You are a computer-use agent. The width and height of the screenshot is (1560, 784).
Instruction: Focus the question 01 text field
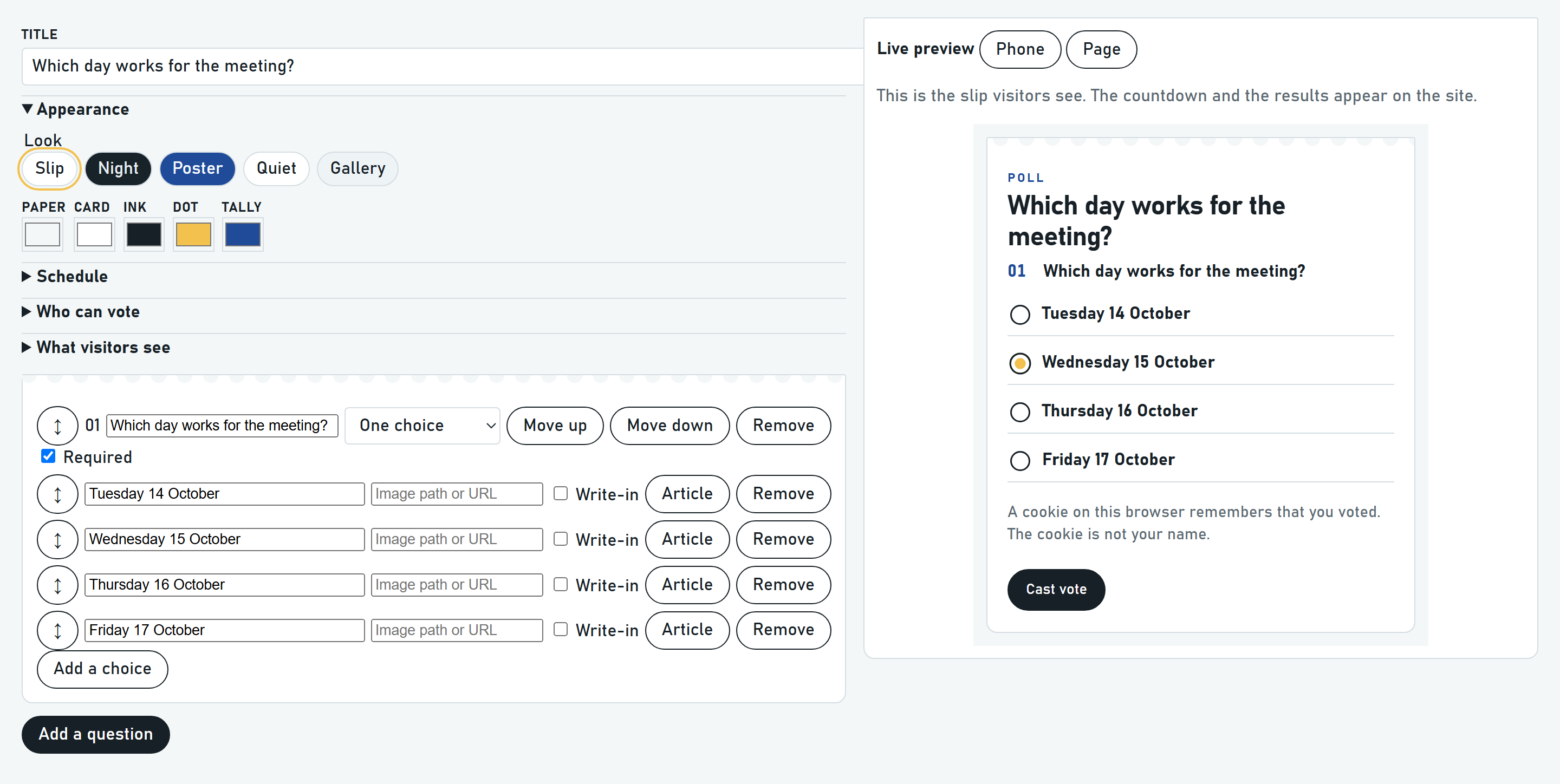coord(222,426)
